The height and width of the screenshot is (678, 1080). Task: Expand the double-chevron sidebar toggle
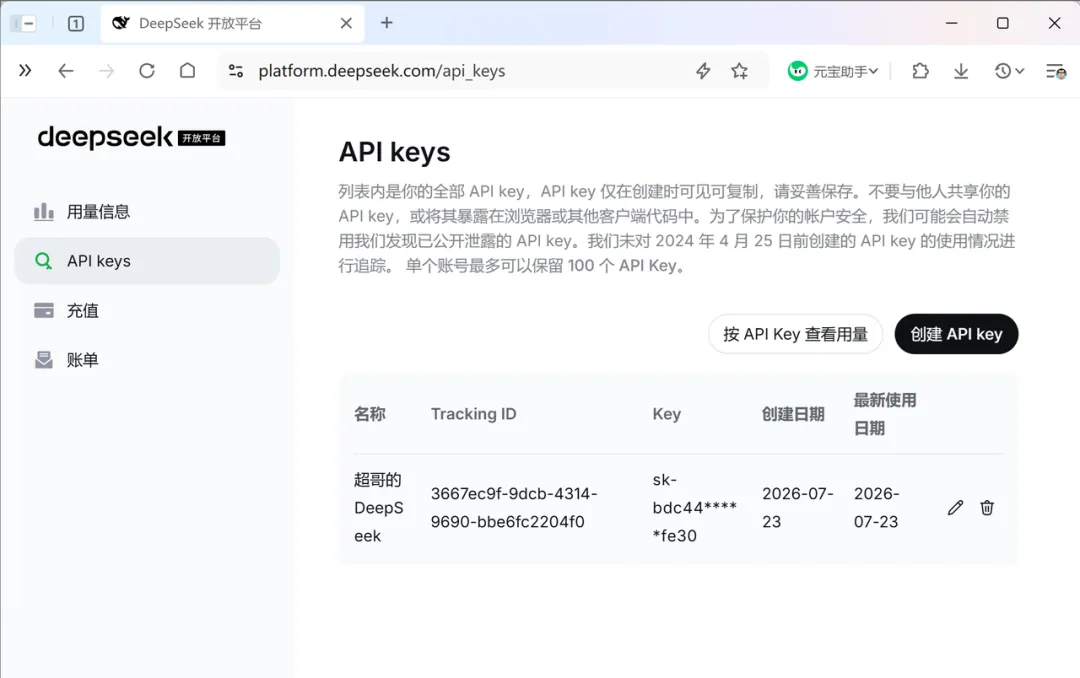coord(25,70)
